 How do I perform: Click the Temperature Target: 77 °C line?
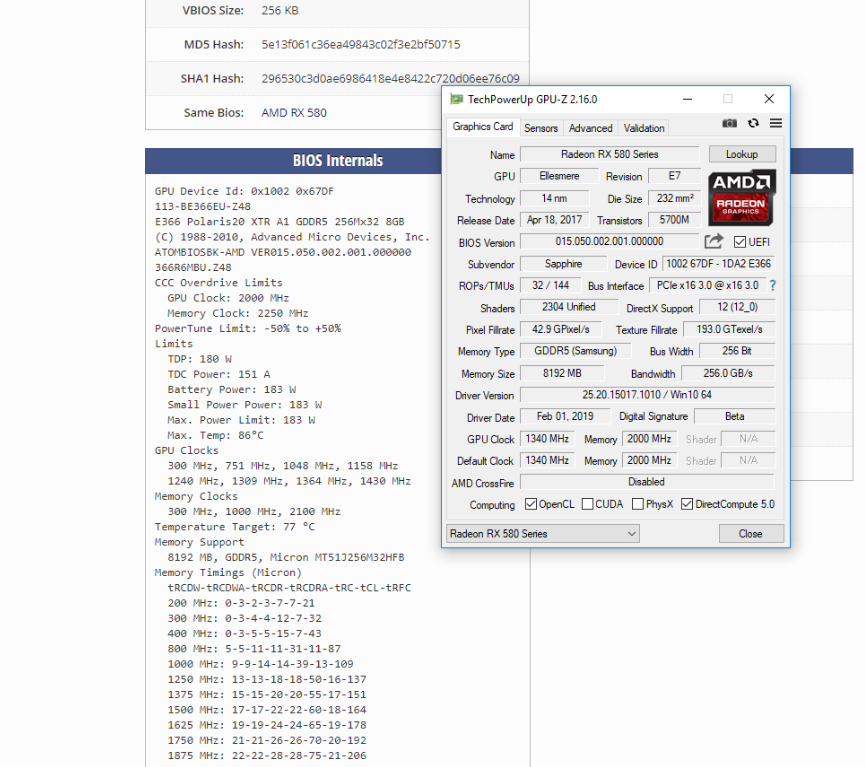(x=235, y=527)
